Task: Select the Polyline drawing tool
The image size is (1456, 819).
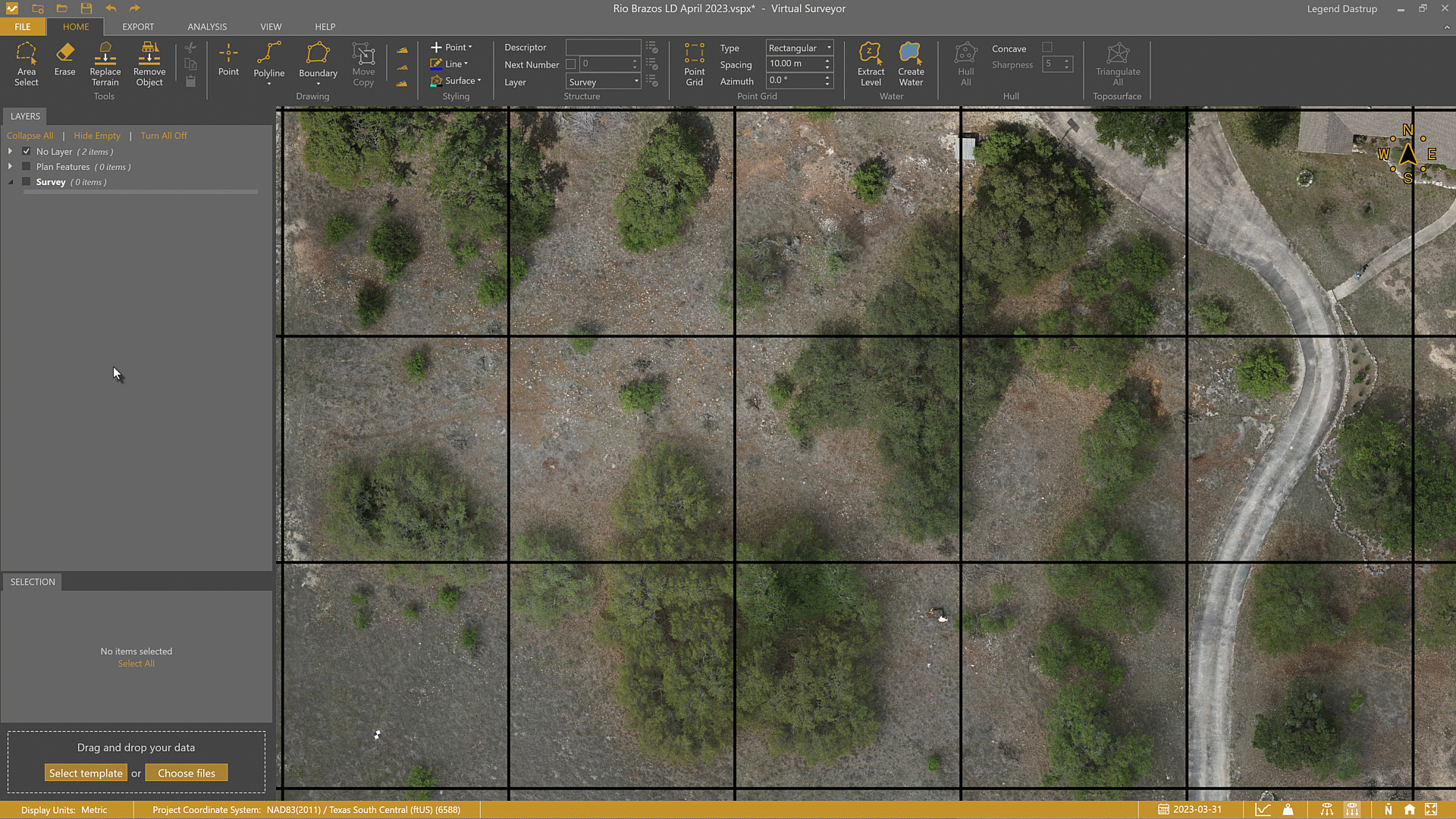Action: click(x=268, y=61)
